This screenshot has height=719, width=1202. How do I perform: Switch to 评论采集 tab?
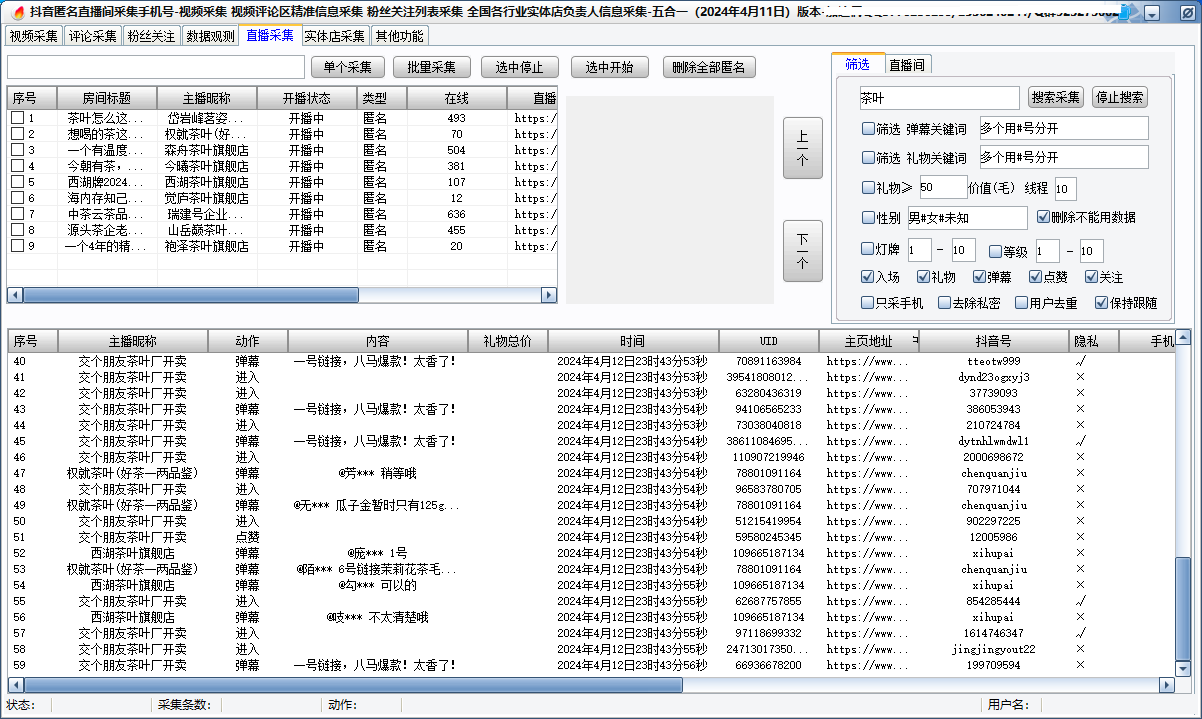(x=93, y=36)
